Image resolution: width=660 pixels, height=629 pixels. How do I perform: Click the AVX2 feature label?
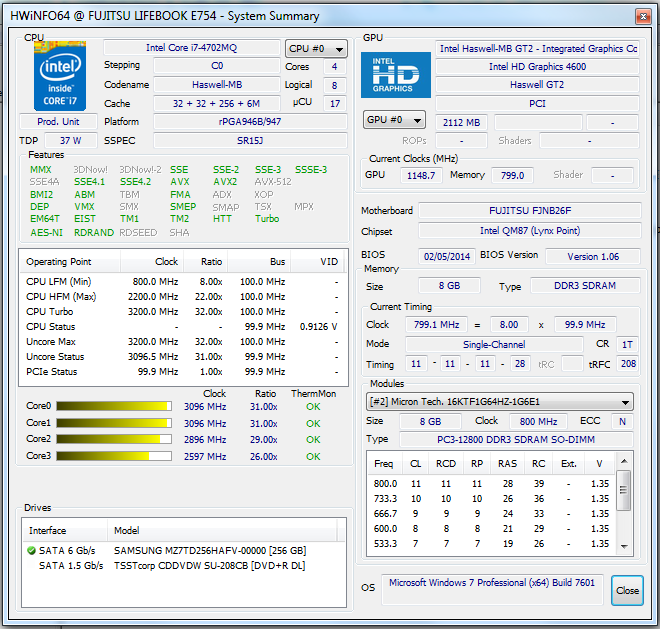point(225,182)
